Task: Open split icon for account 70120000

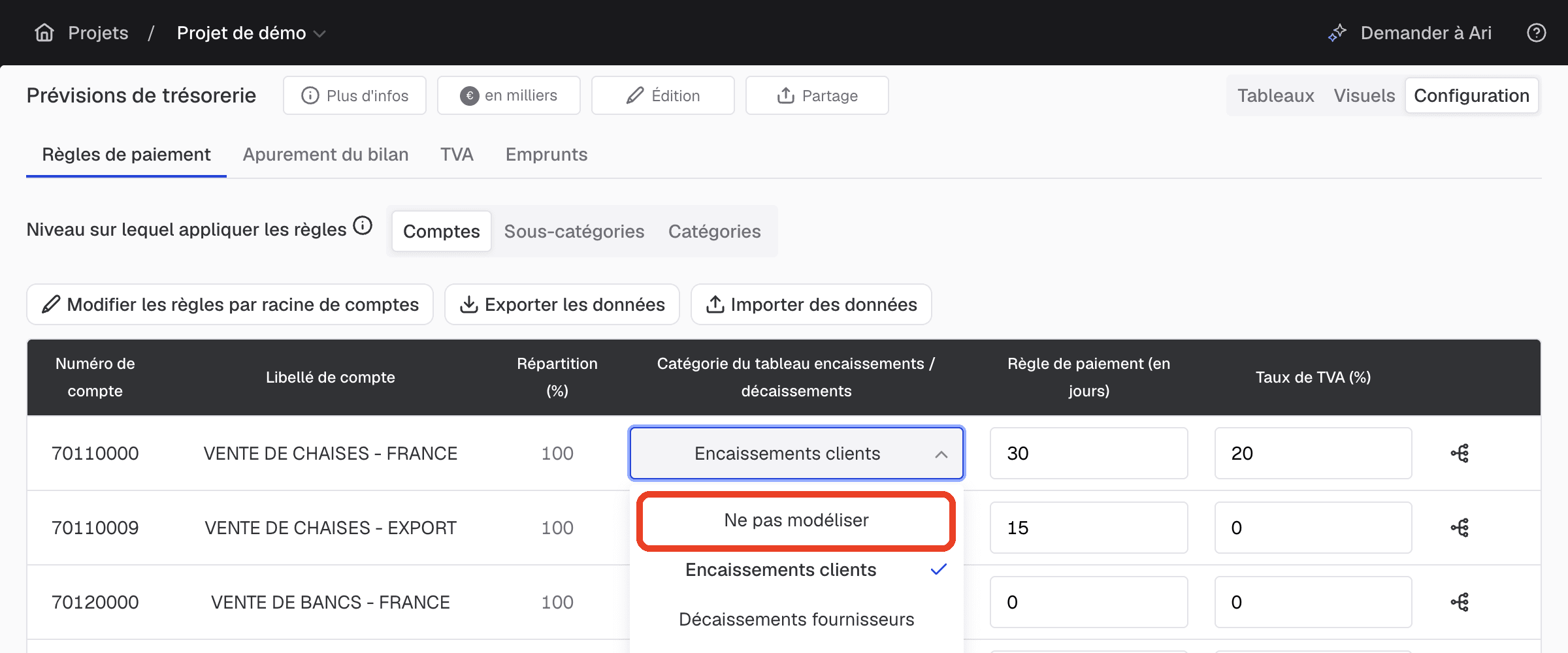Action: (1460, 602)
